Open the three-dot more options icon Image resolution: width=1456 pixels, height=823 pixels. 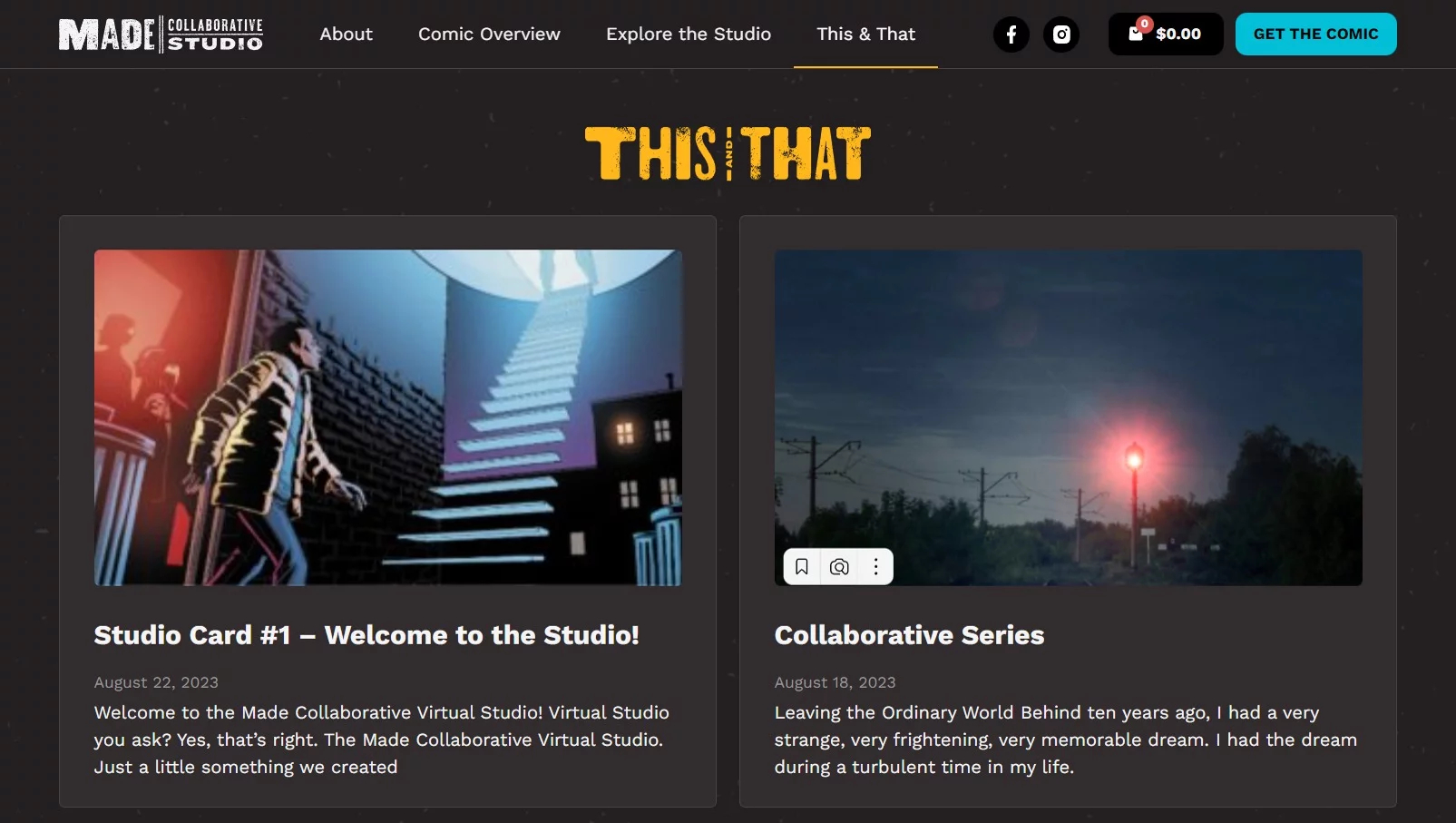(x=875, y=567)
